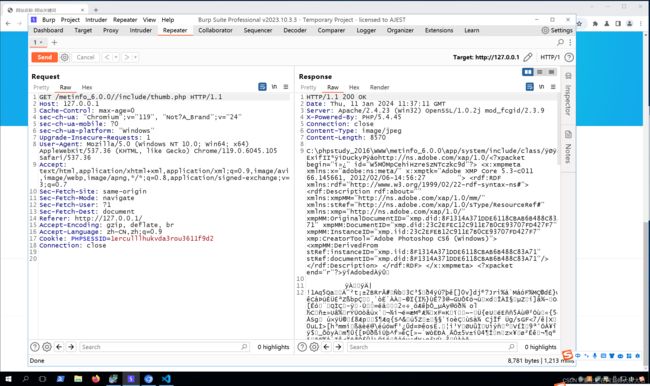Toggle response pretty-print message icon
This screenshot has width=650, height=386.
[529, 87]
